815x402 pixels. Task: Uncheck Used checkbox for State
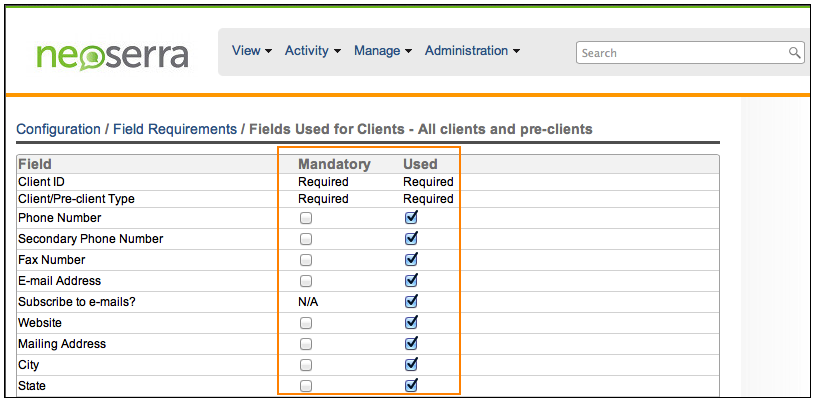pyautogui.click(x=411, y=386)
